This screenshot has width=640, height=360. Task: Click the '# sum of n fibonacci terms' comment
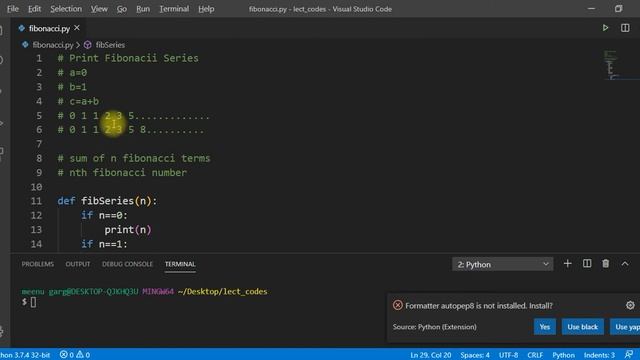pyautogui.click(x=134, y=158)
